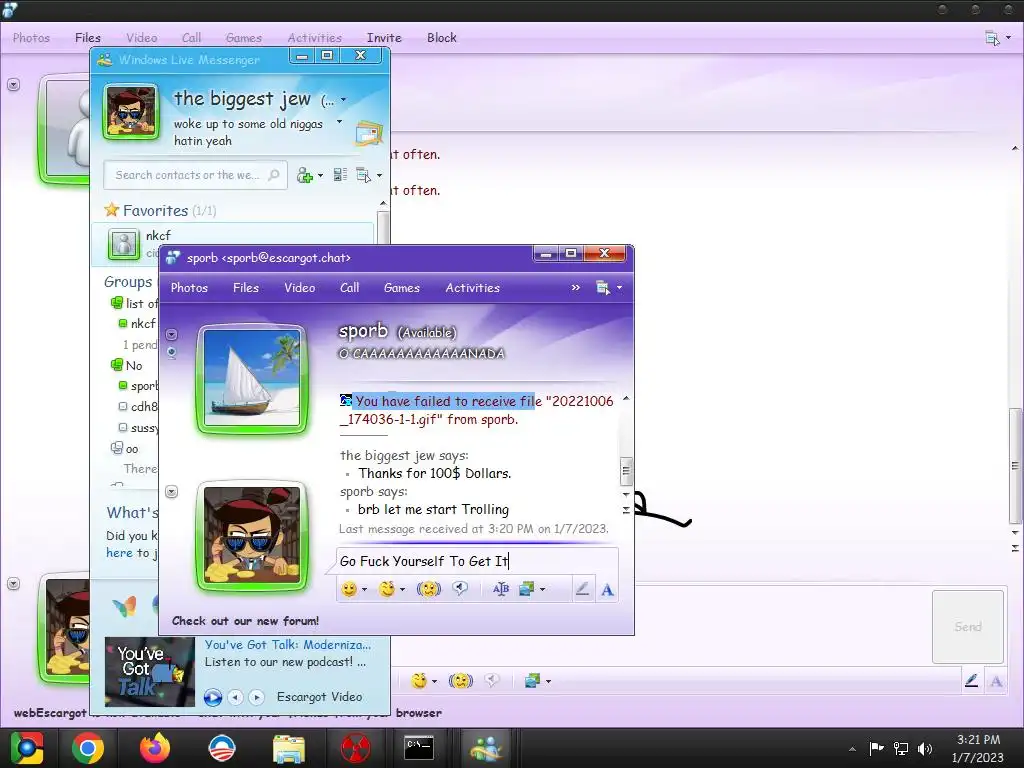
Task: Open the background picker icon in sporb chat
Action: [x=526, y=590]
